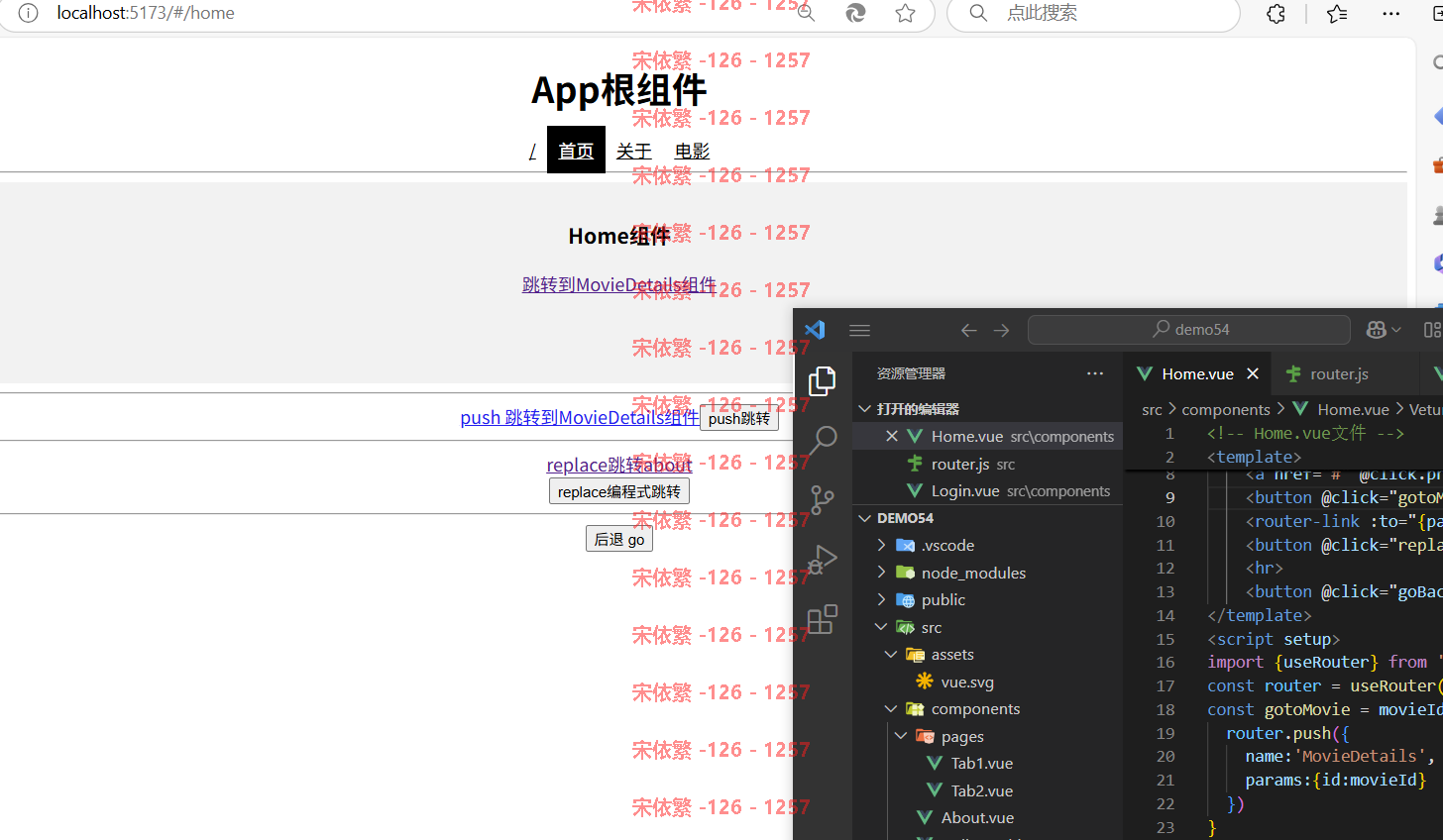Expand the .vscode folder

pyautogui.click(x=881, y=545)
